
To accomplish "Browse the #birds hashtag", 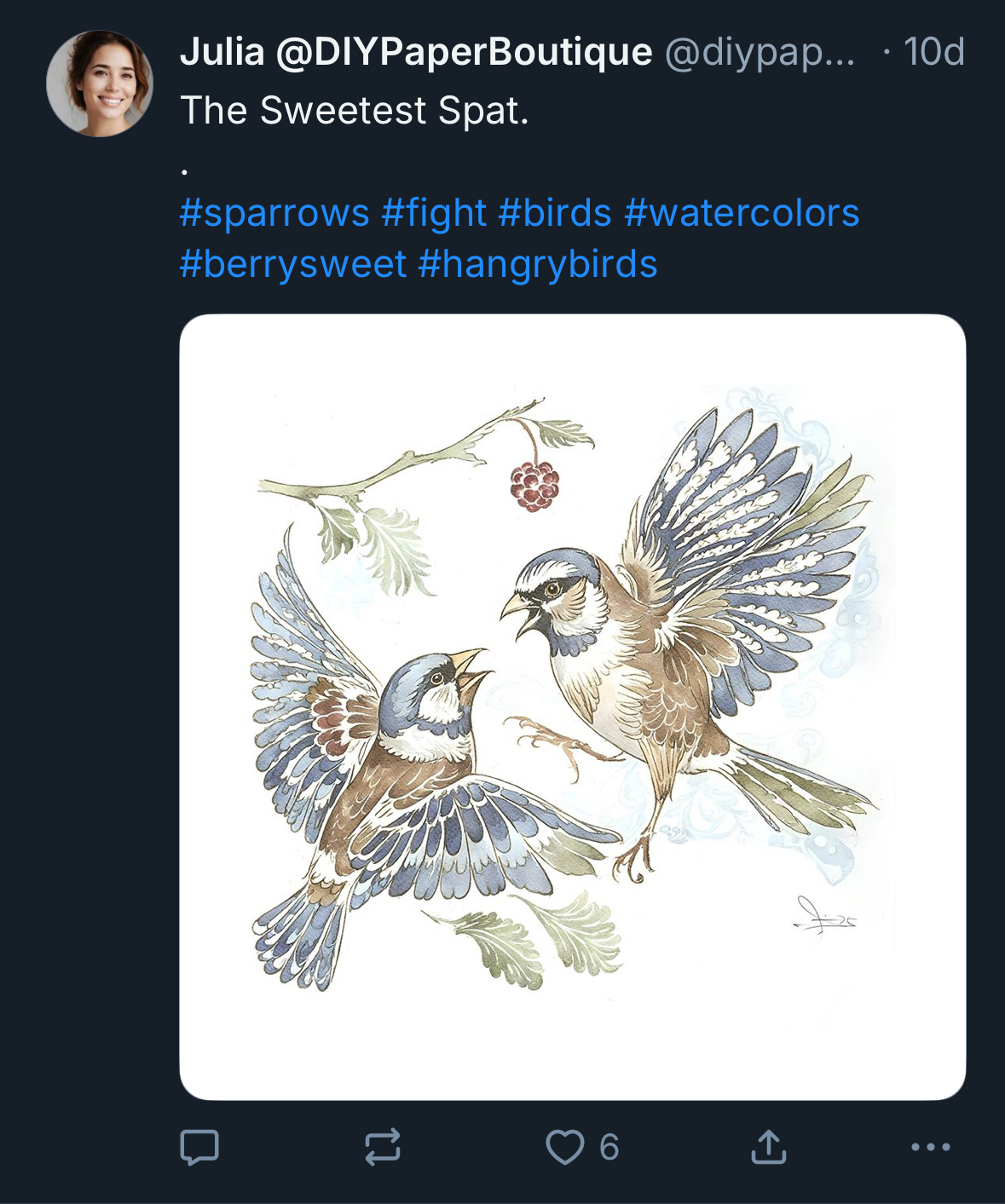I will pos(555,213).
